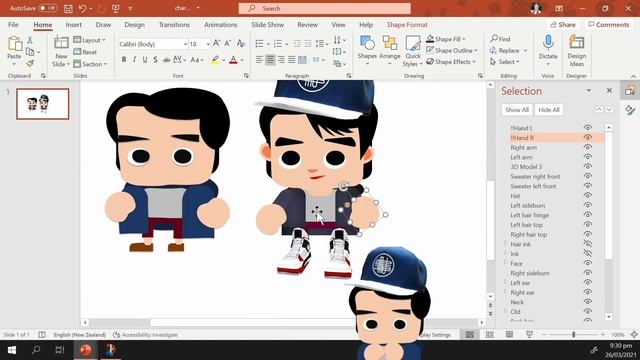The height and width of the screenshot is (360, 640).
Task: Switch to Reading View
Action: 509,335
